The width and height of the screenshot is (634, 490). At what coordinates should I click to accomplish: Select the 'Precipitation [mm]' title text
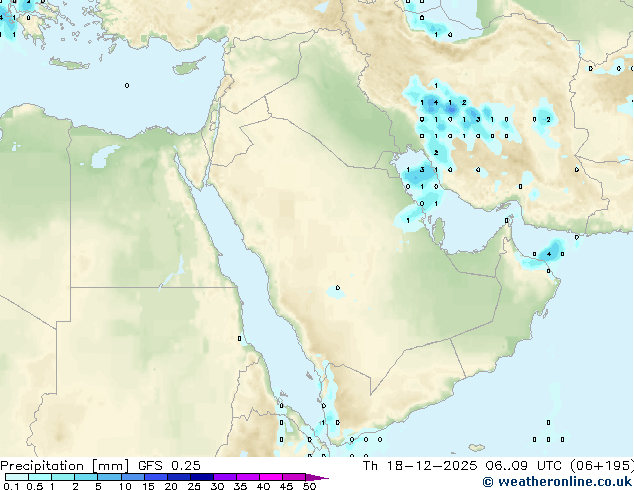click(x=65, y=466)
